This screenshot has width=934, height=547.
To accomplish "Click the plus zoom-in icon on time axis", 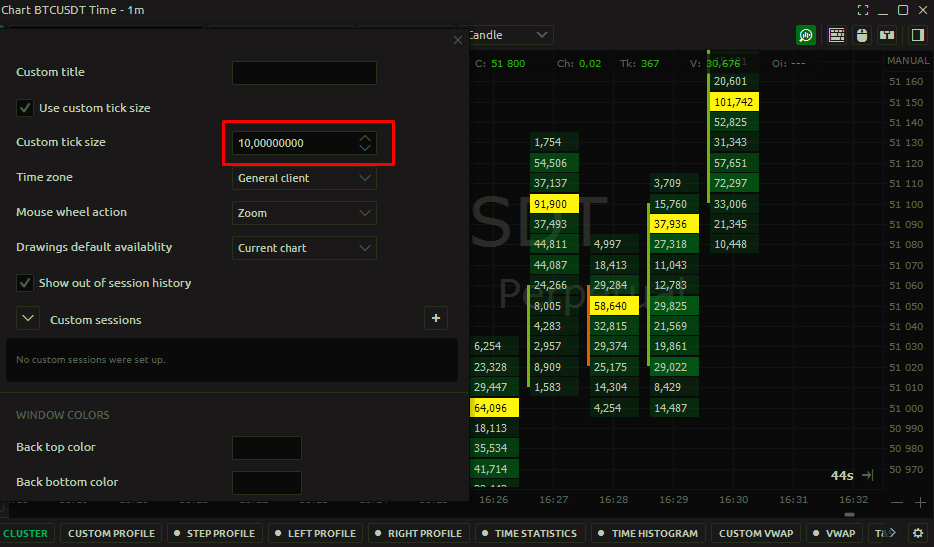I will (921, 502).
